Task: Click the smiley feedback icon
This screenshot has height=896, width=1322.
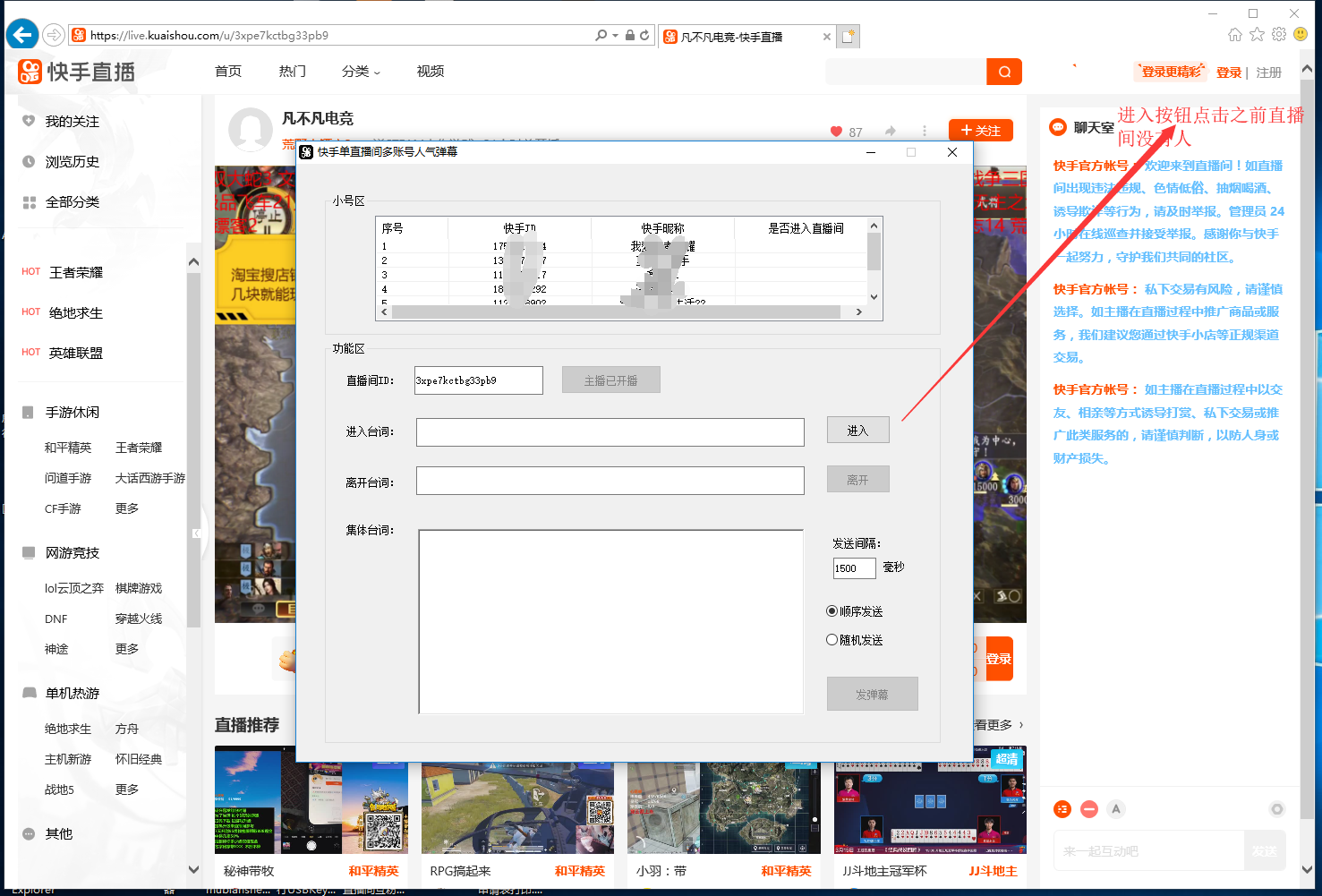Action: [x=1301, y=34]
